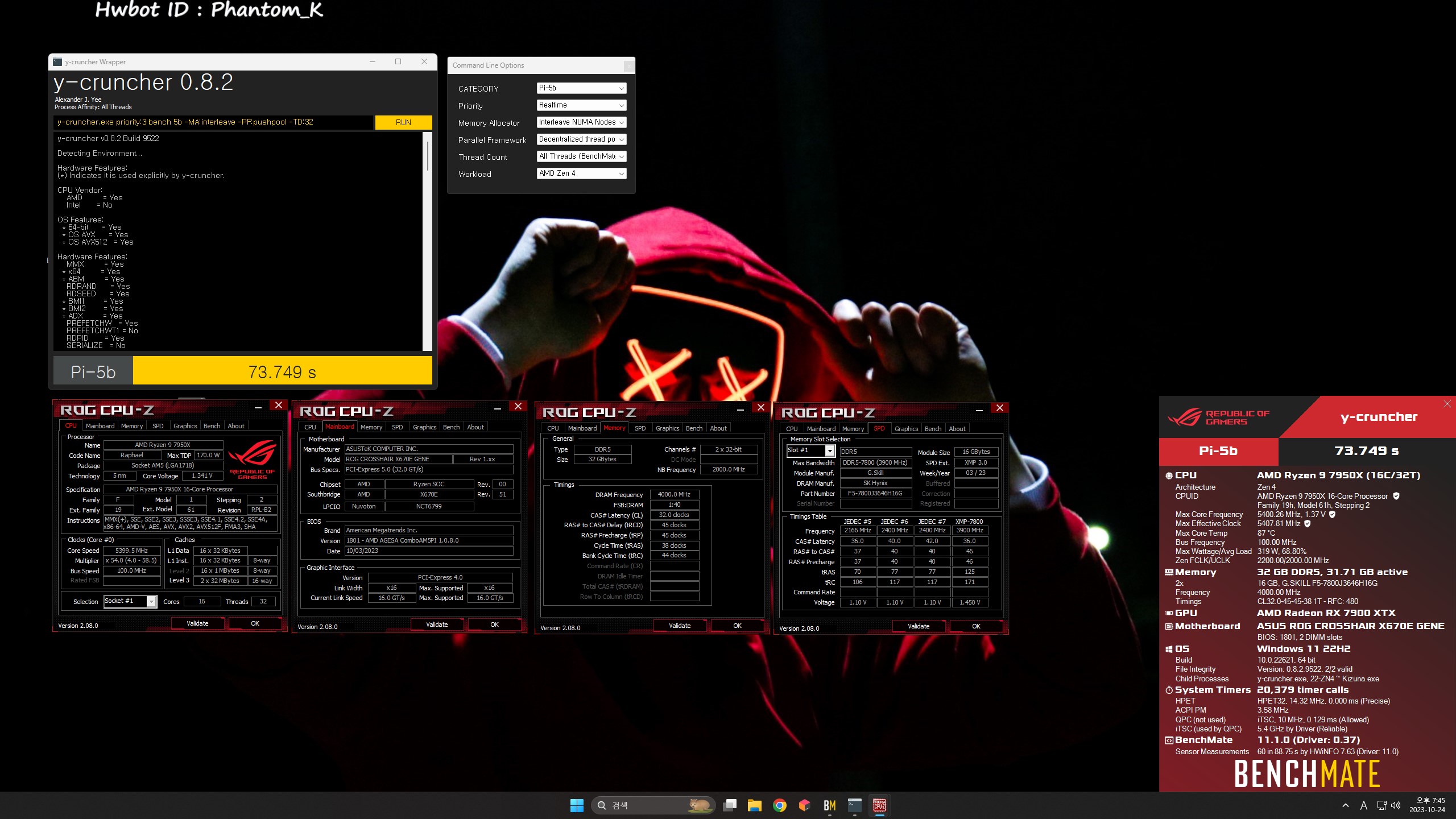Click the IME language indicator A
This screenshot has width=1456, height=819.
click(1363, 805)
